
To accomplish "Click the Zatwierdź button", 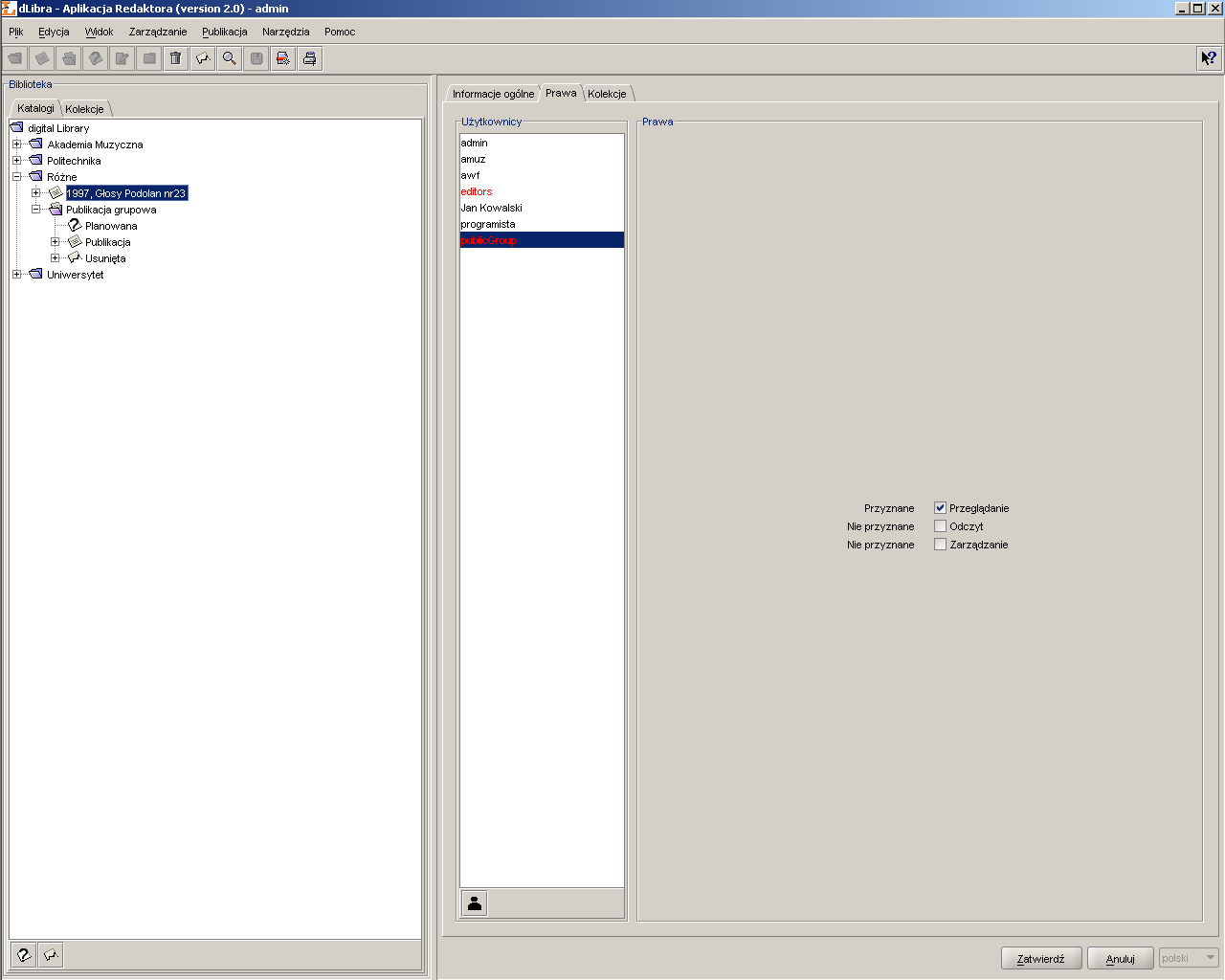I will tap(1041, 958).
